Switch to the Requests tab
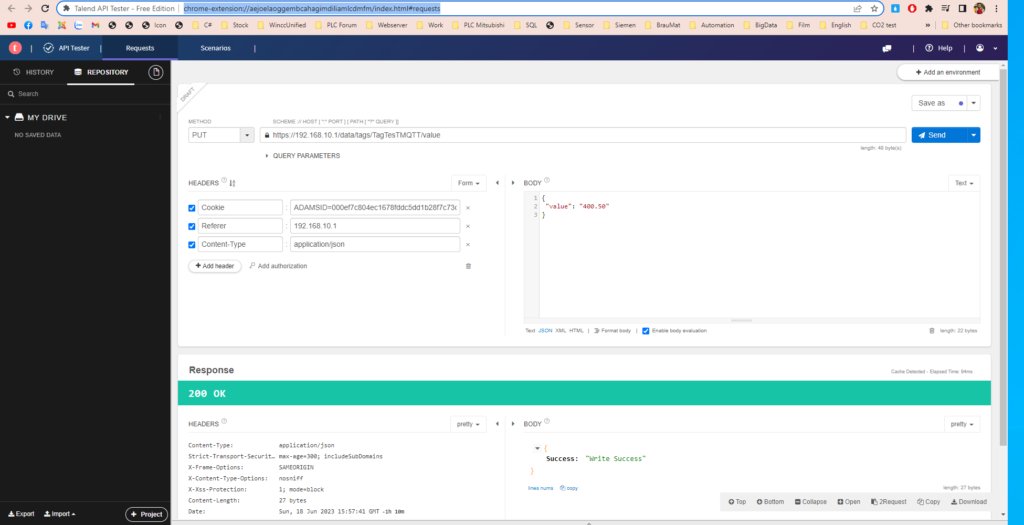 (x=140, y=48)
